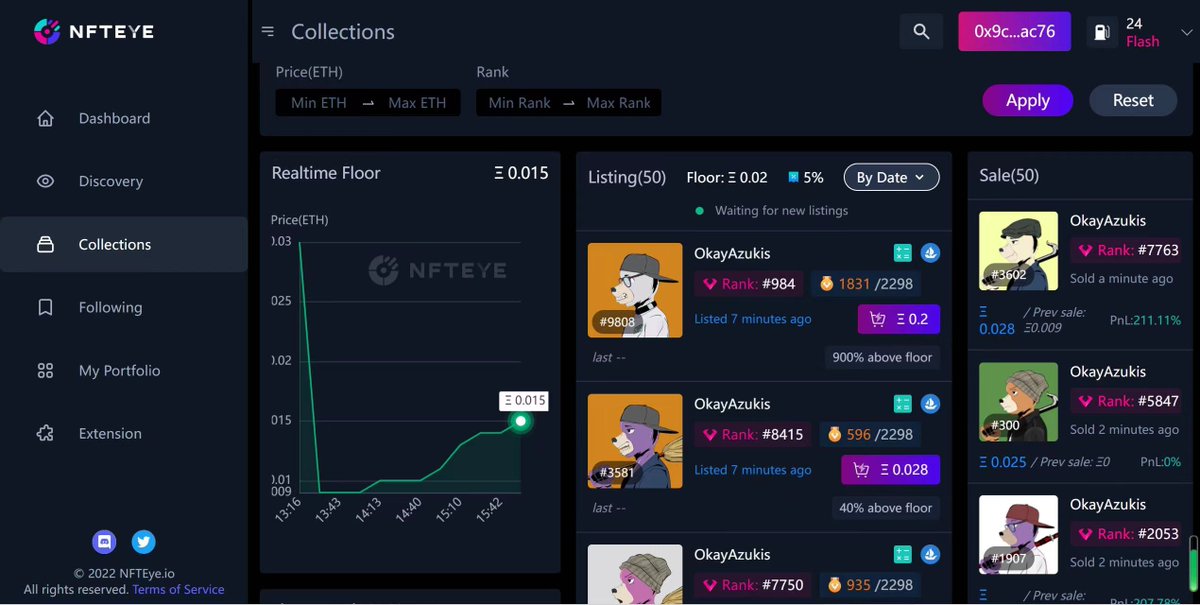Click OpenSea icon on the #9808 listing
This screenshot has height=605, width=1200.
(x=931, y=253)
